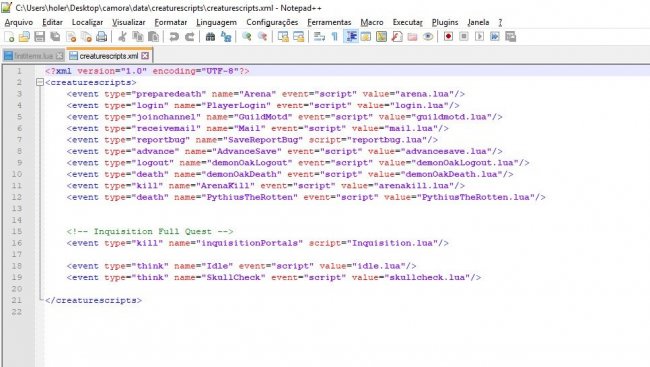This screenshot has height=367, width=650.
Task: Click the text "Inquisition.lua"
Action: (393, 243)
